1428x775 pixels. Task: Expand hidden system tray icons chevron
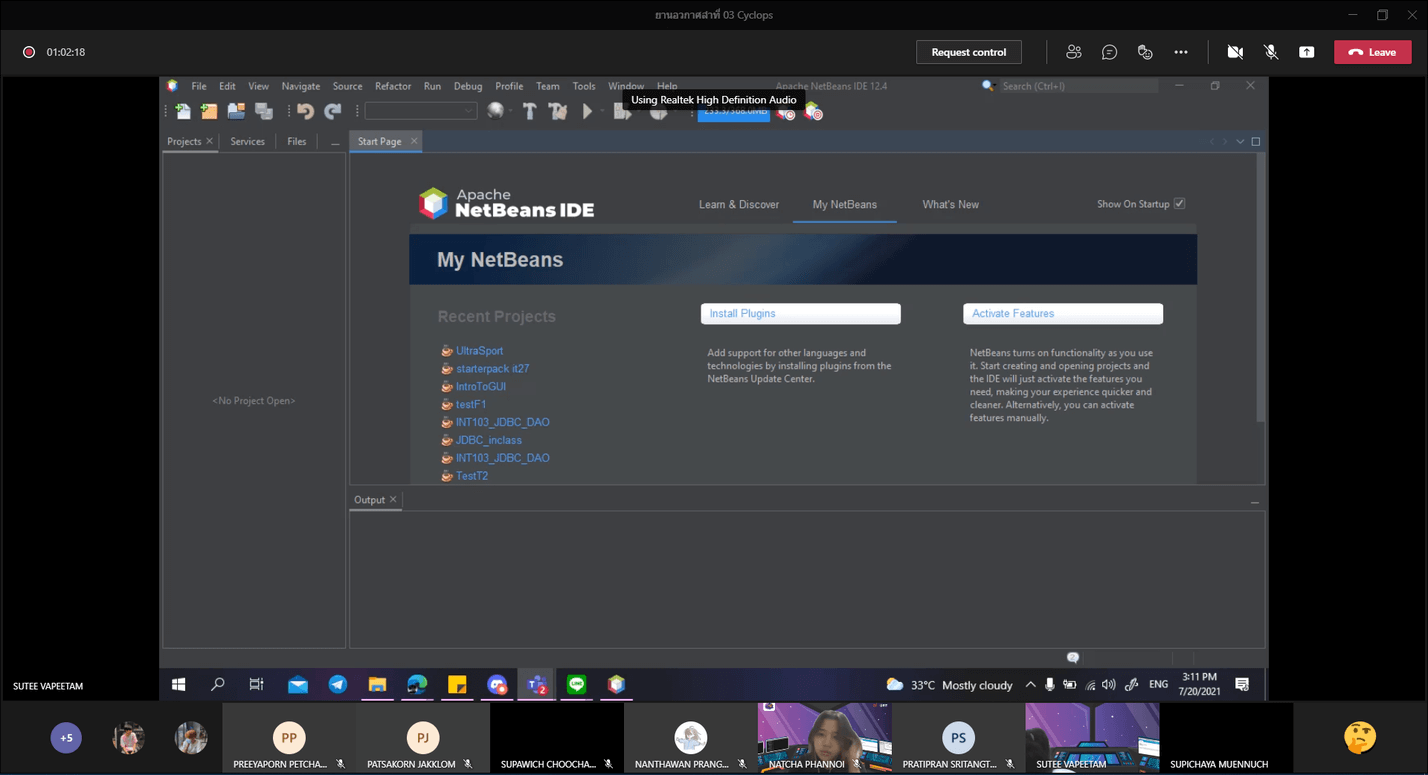point(1029,685)
